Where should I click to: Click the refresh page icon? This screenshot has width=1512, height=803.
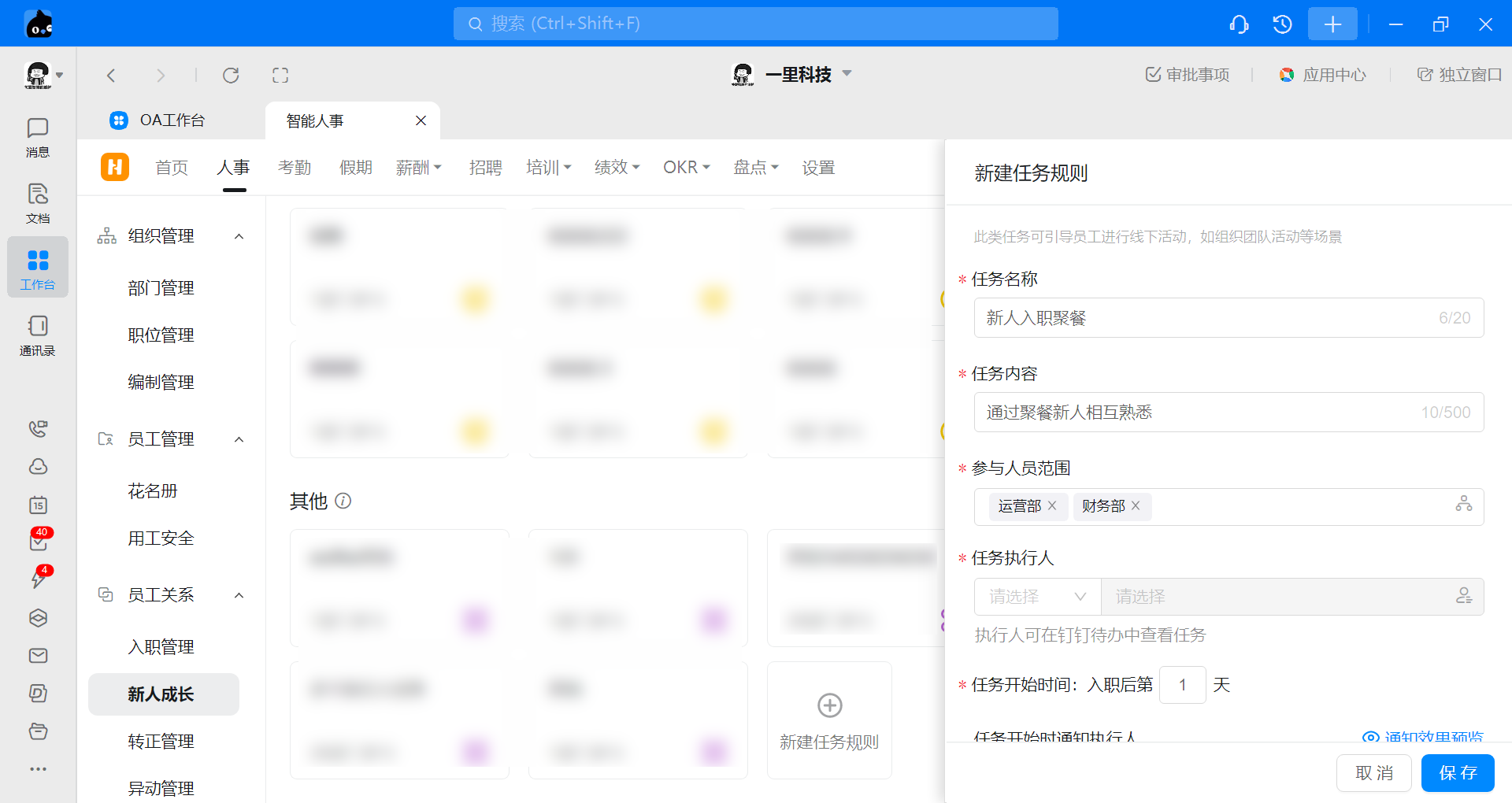(231, 76)
